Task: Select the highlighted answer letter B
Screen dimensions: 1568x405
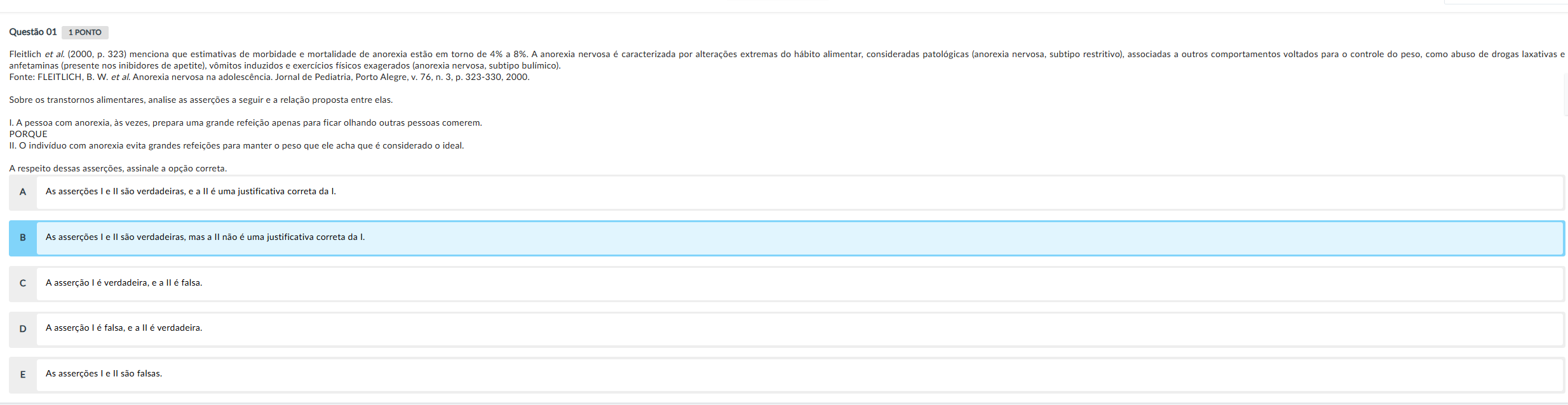Action: pos(23,237)
